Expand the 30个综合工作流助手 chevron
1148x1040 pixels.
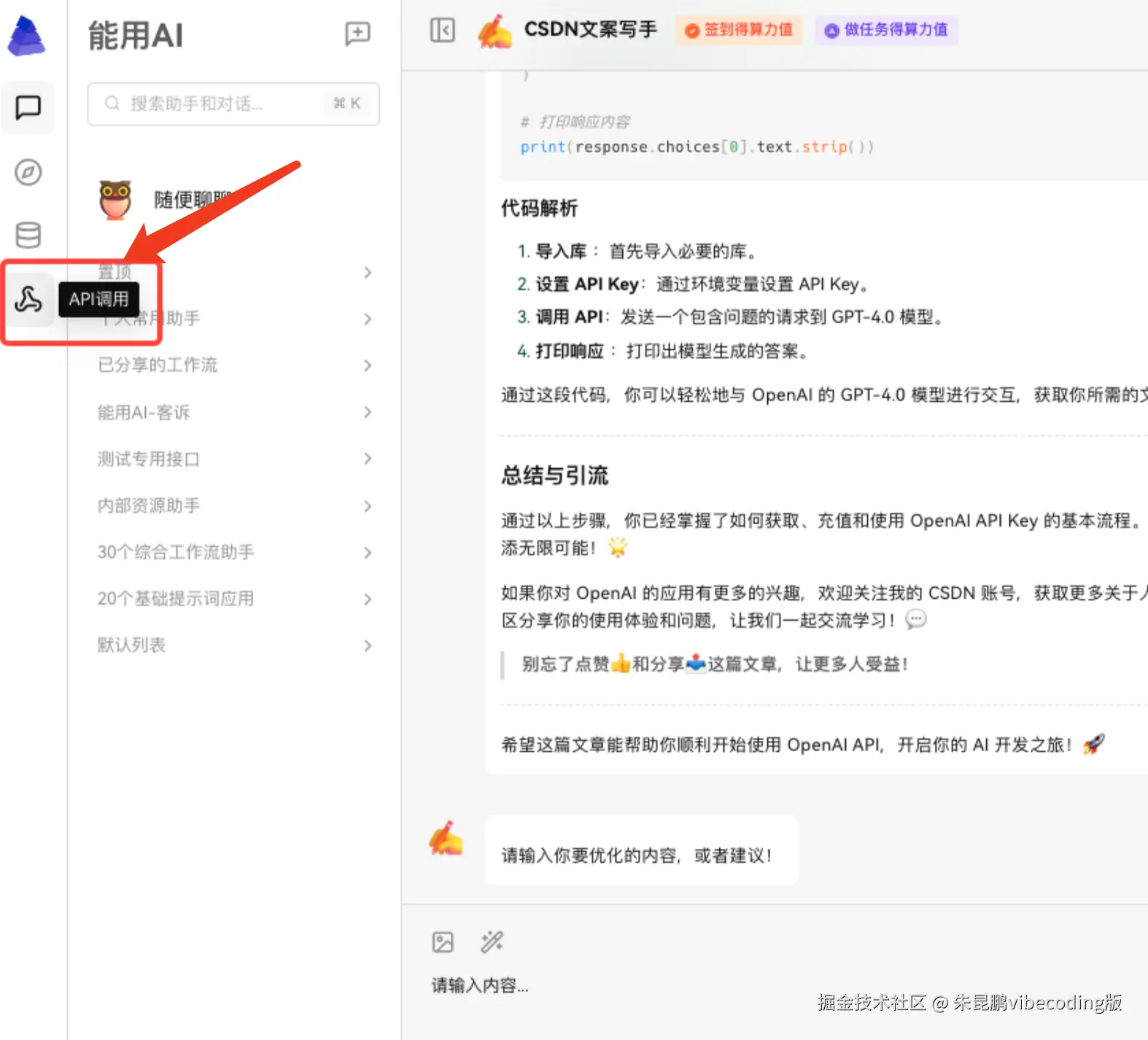pos(368,552)
